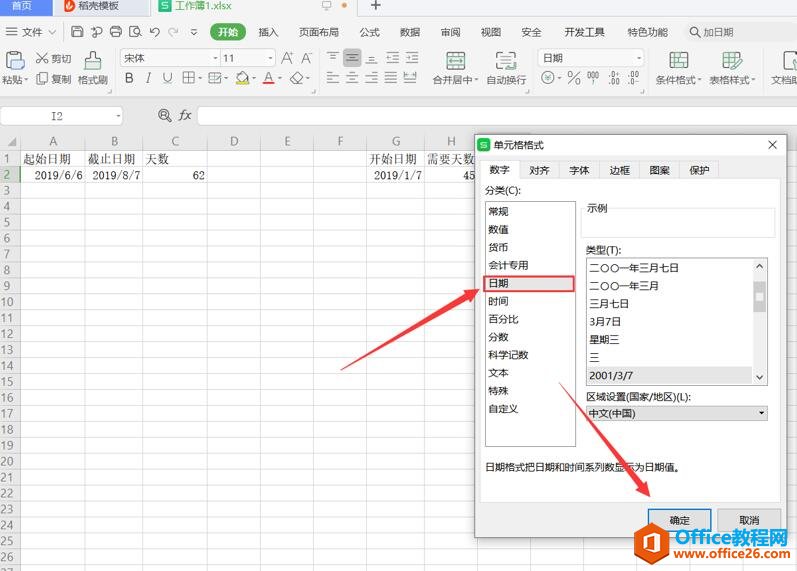Viewport: 797px width, 571px height.
Task: Apply percent style format
Action: [574, 78]
